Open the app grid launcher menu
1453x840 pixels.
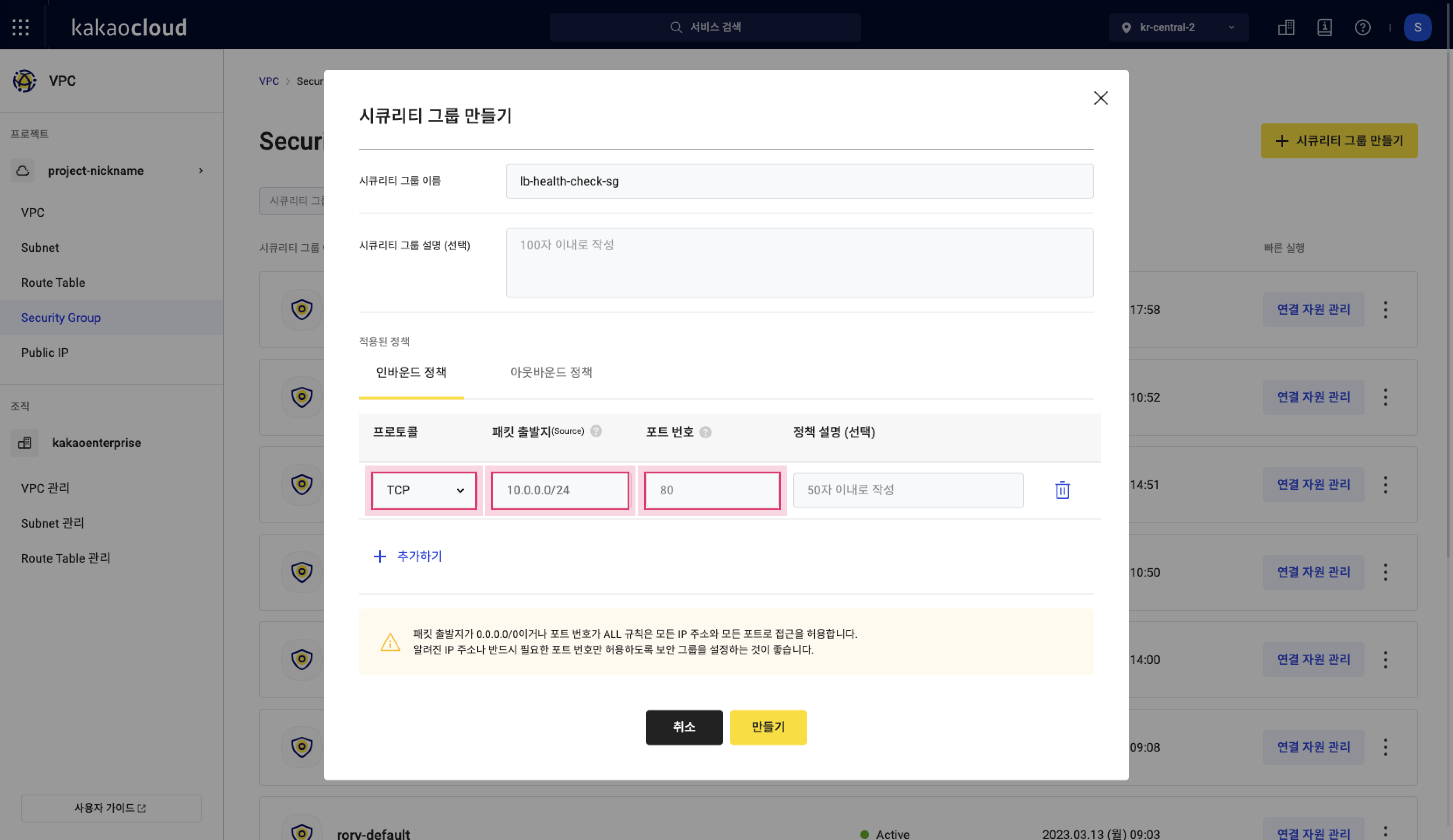pyautogui.click(x=21, y=27)
